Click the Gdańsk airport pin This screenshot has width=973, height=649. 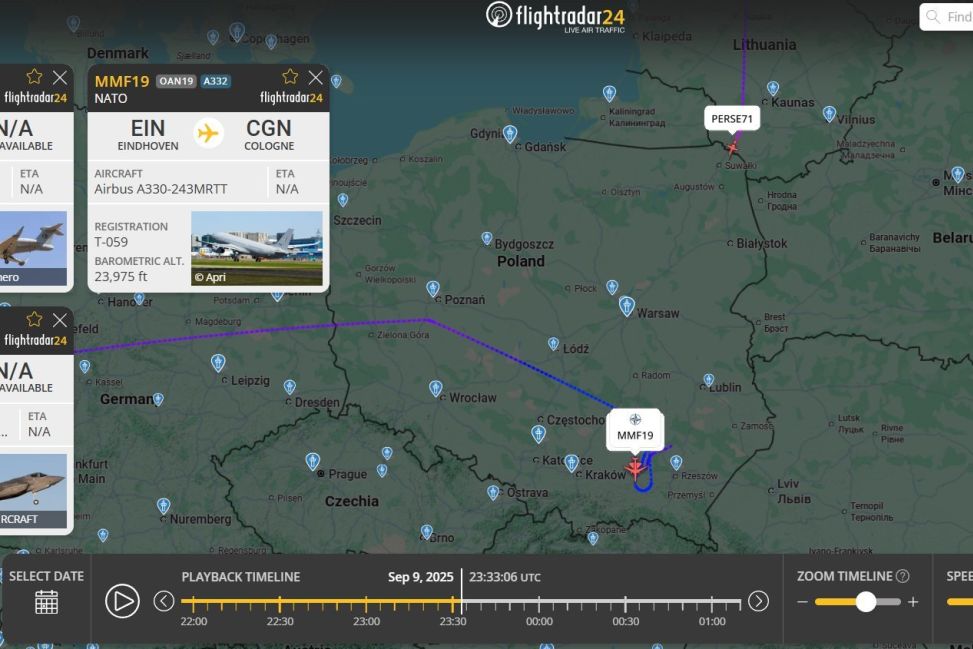(510, 134)
